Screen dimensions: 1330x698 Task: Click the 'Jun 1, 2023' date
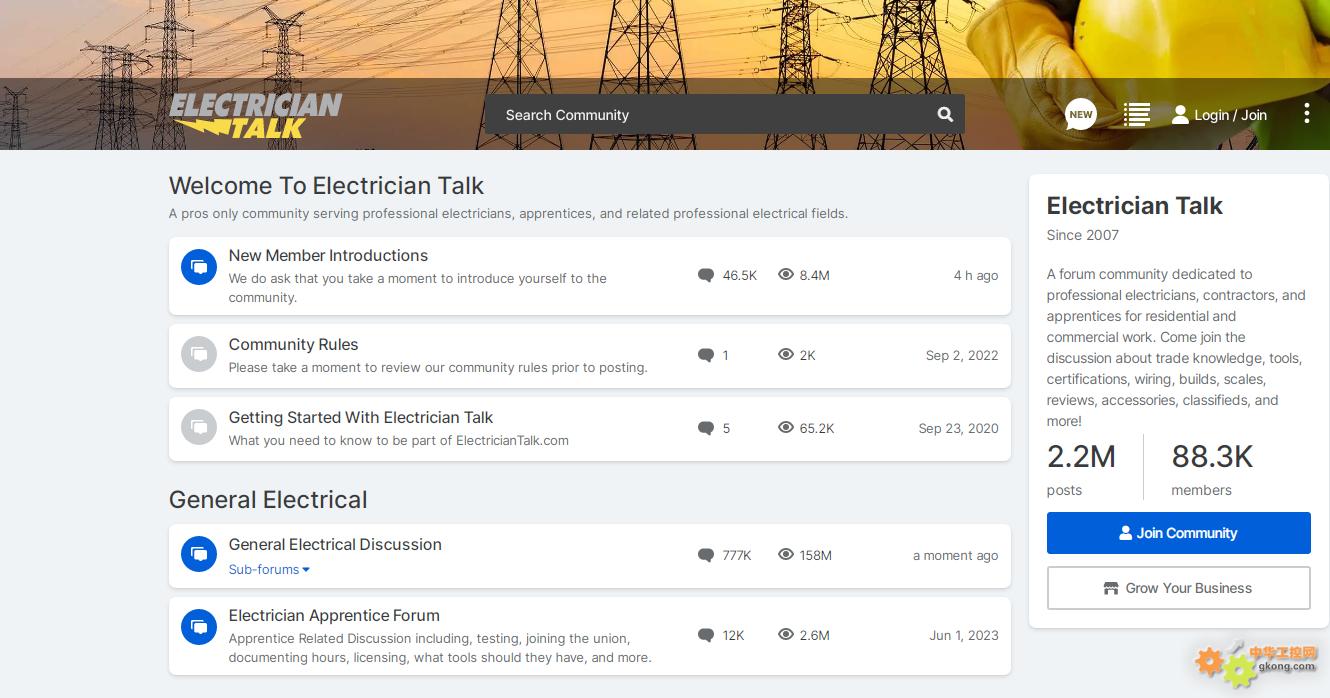point(964,635)
